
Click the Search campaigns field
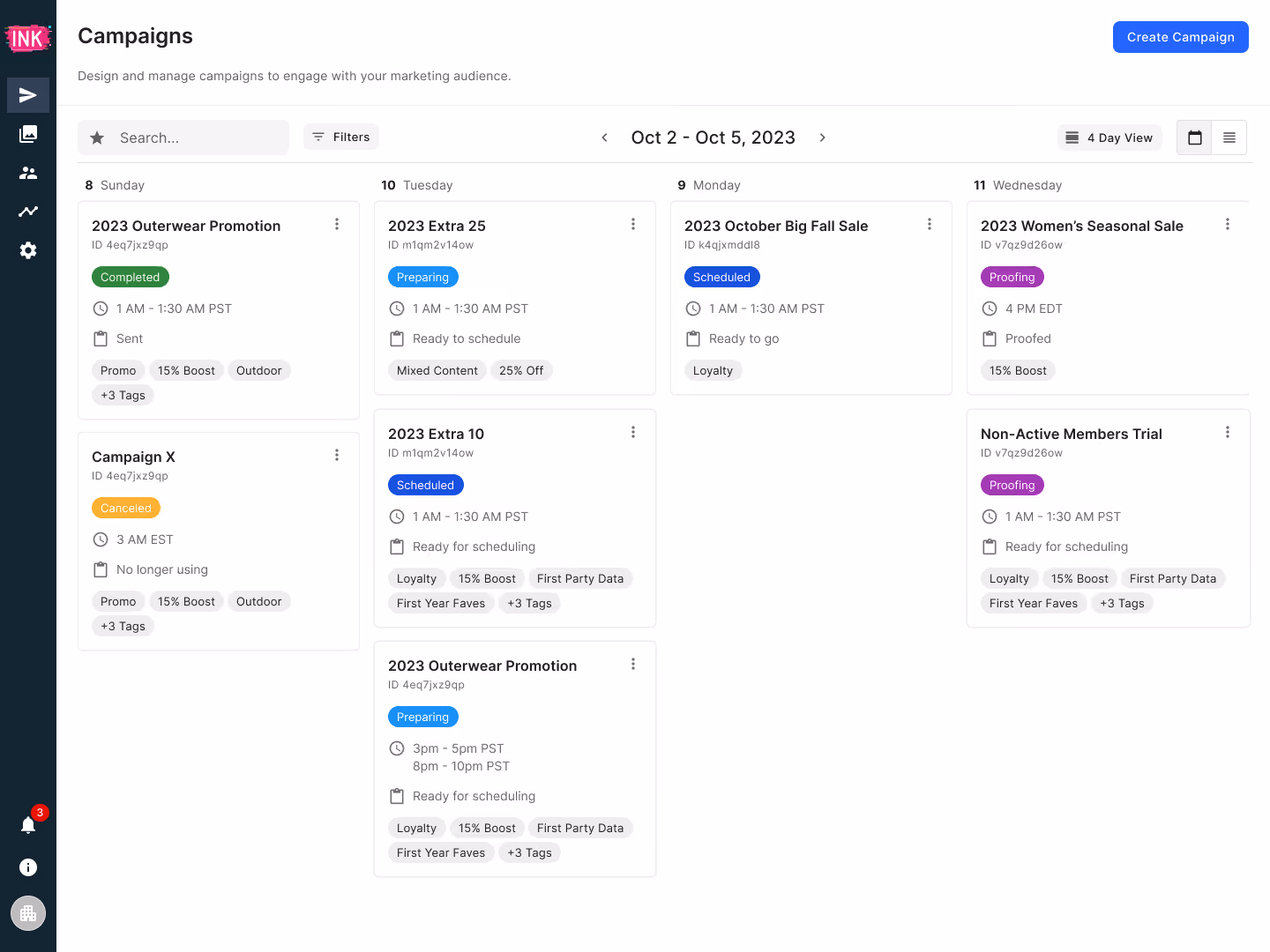183,138
